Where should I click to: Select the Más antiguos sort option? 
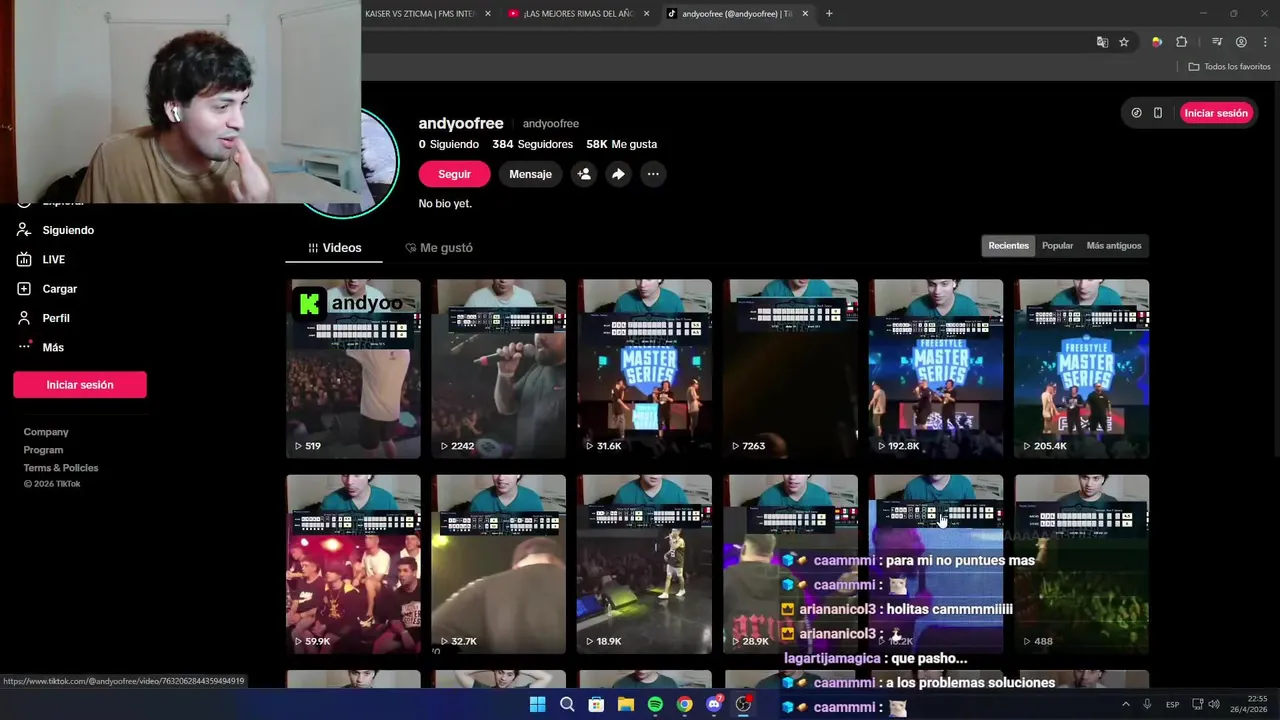[x=1113, y=246]
